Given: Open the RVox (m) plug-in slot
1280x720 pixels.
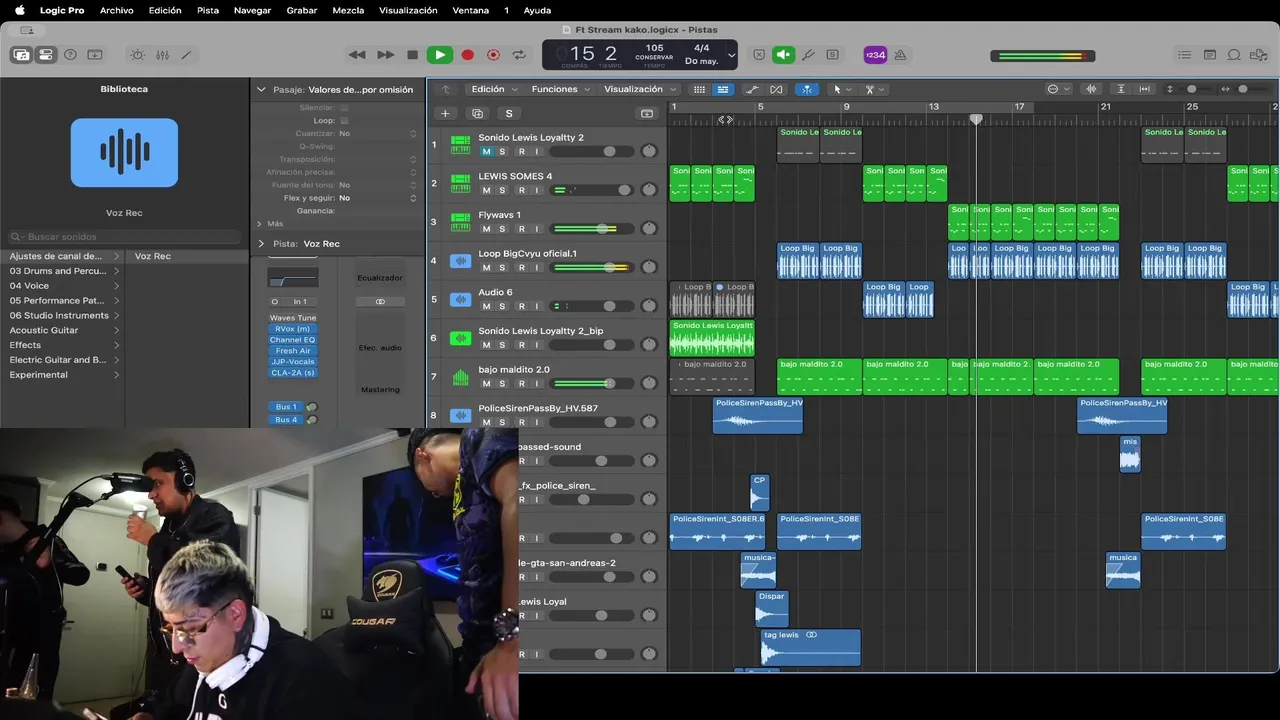Looking at the screenshot, I should point(292,329).
